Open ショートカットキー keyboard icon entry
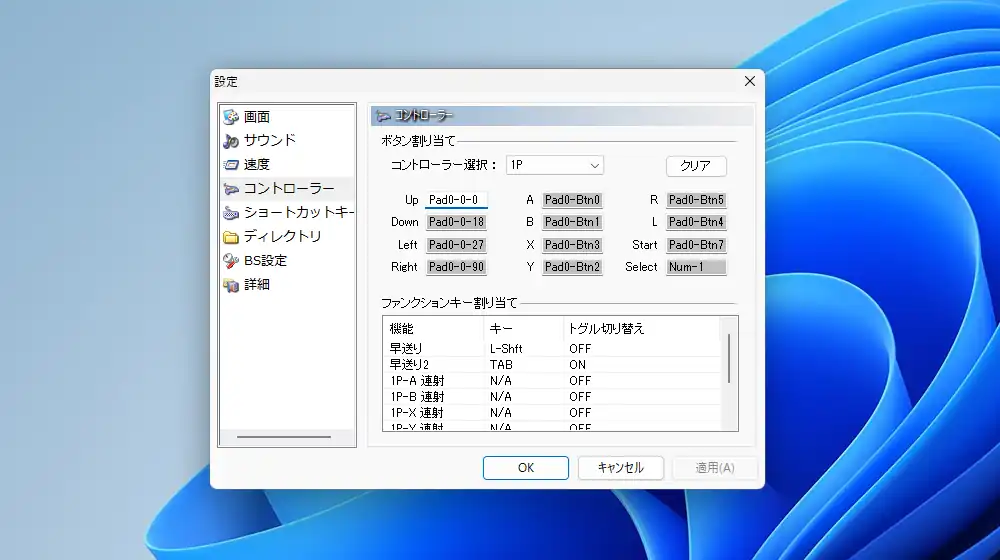 (x=232, y=213)
